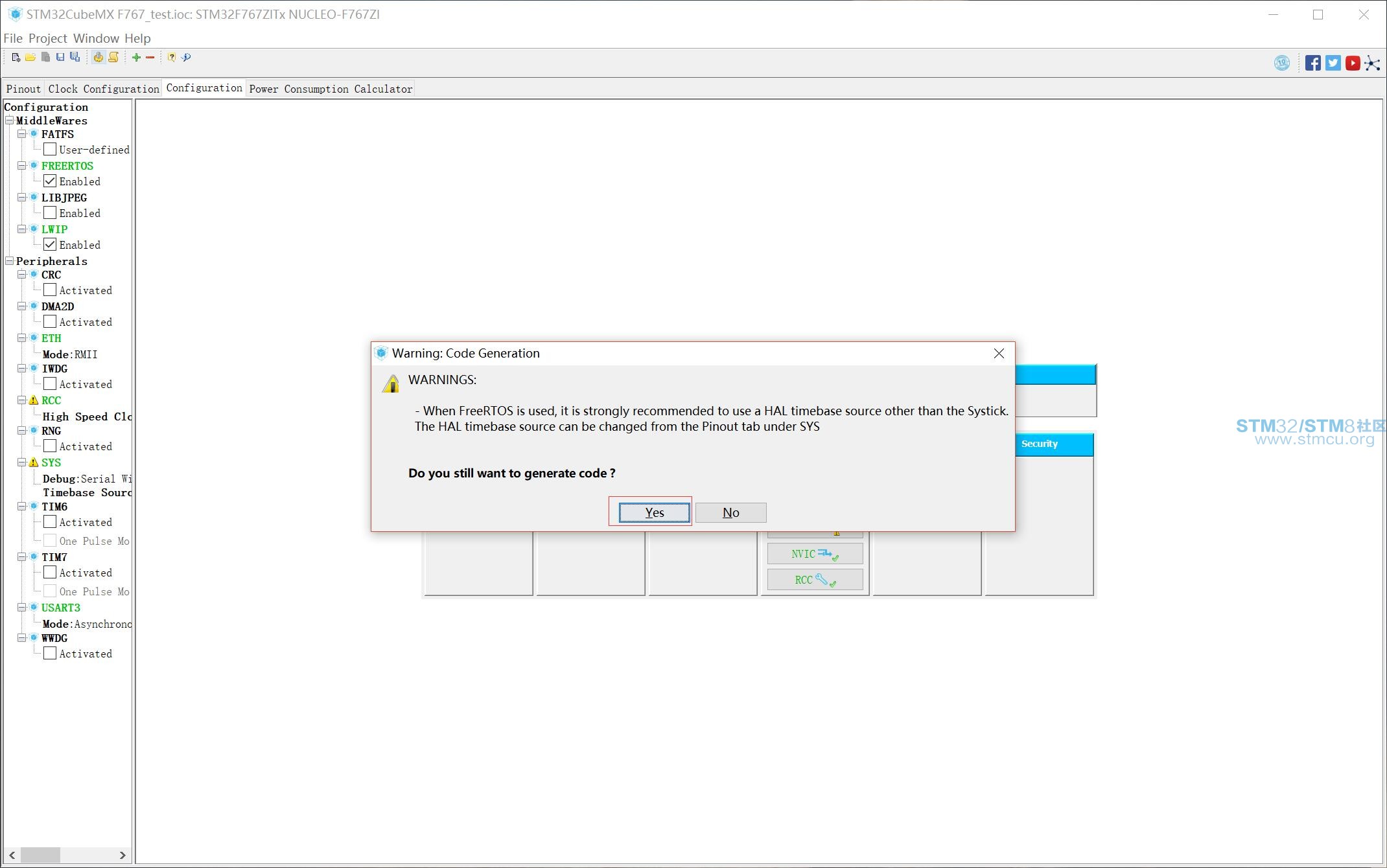Confirm code generation with Yes
Screen dimensions: 1387x868
point(654,512)
